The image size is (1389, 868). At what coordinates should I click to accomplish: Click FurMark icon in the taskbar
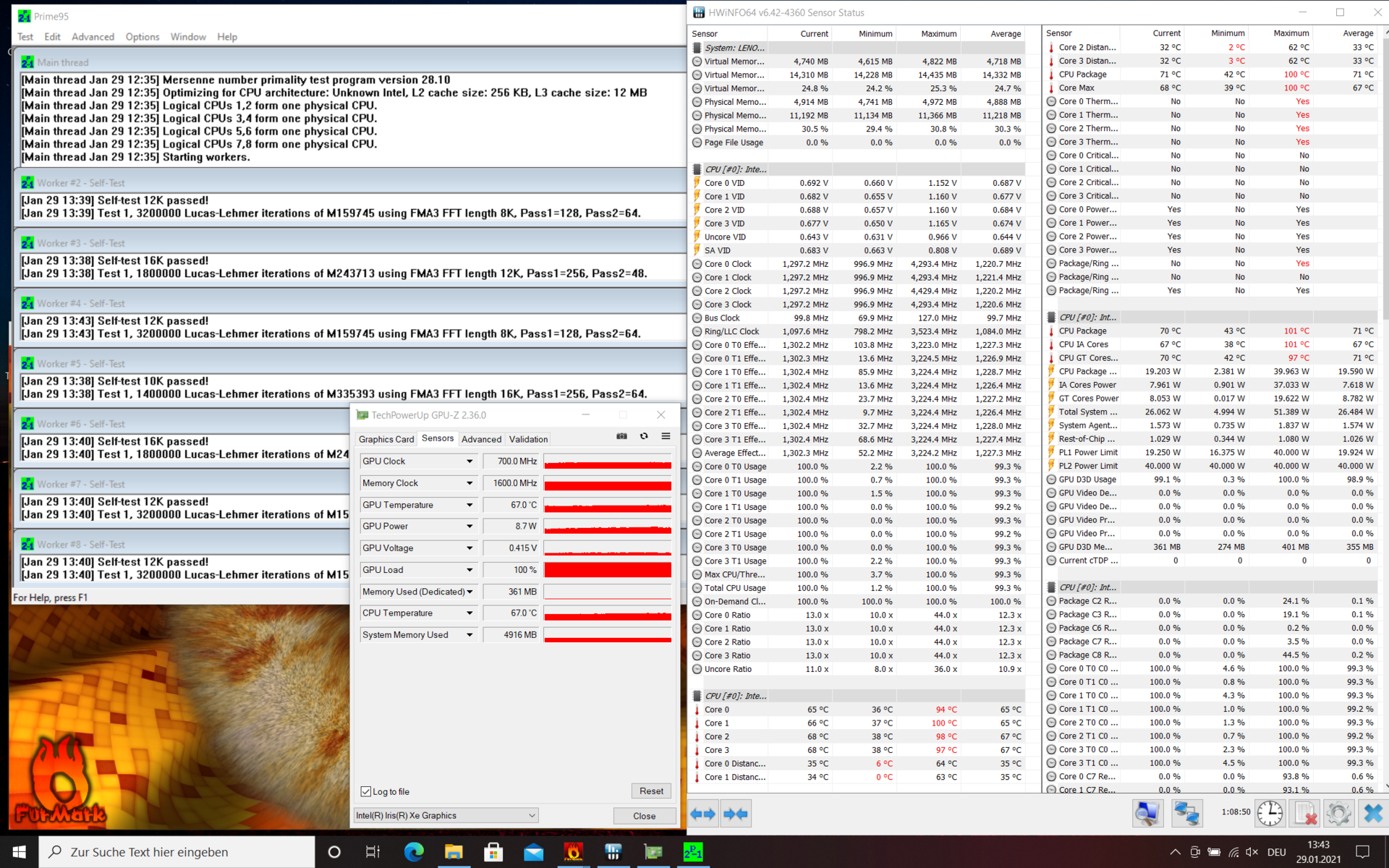tap(573, 852)
